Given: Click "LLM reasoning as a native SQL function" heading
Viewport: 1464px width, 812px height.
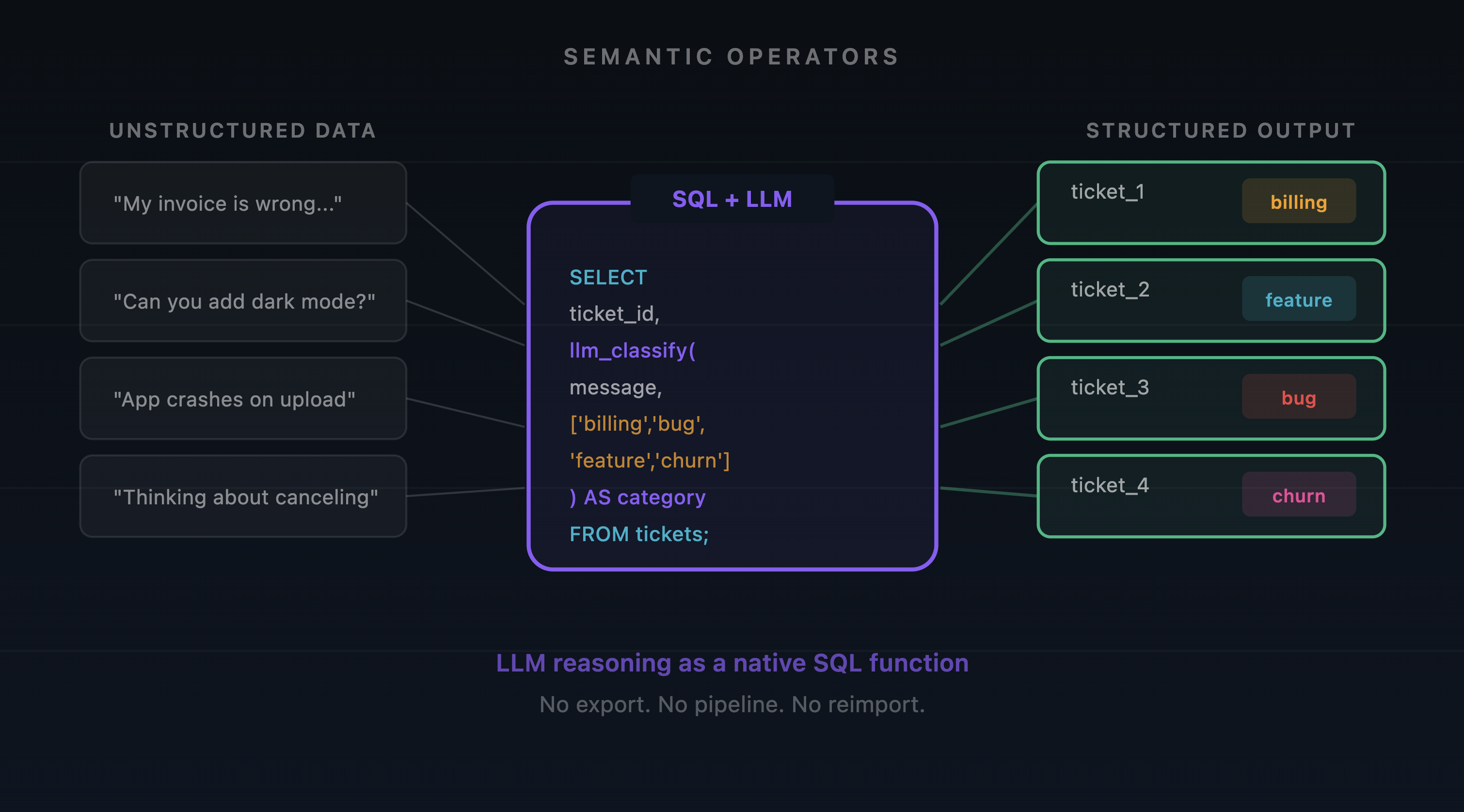Looking at the screenshot, I should click(x=732, y=663).
